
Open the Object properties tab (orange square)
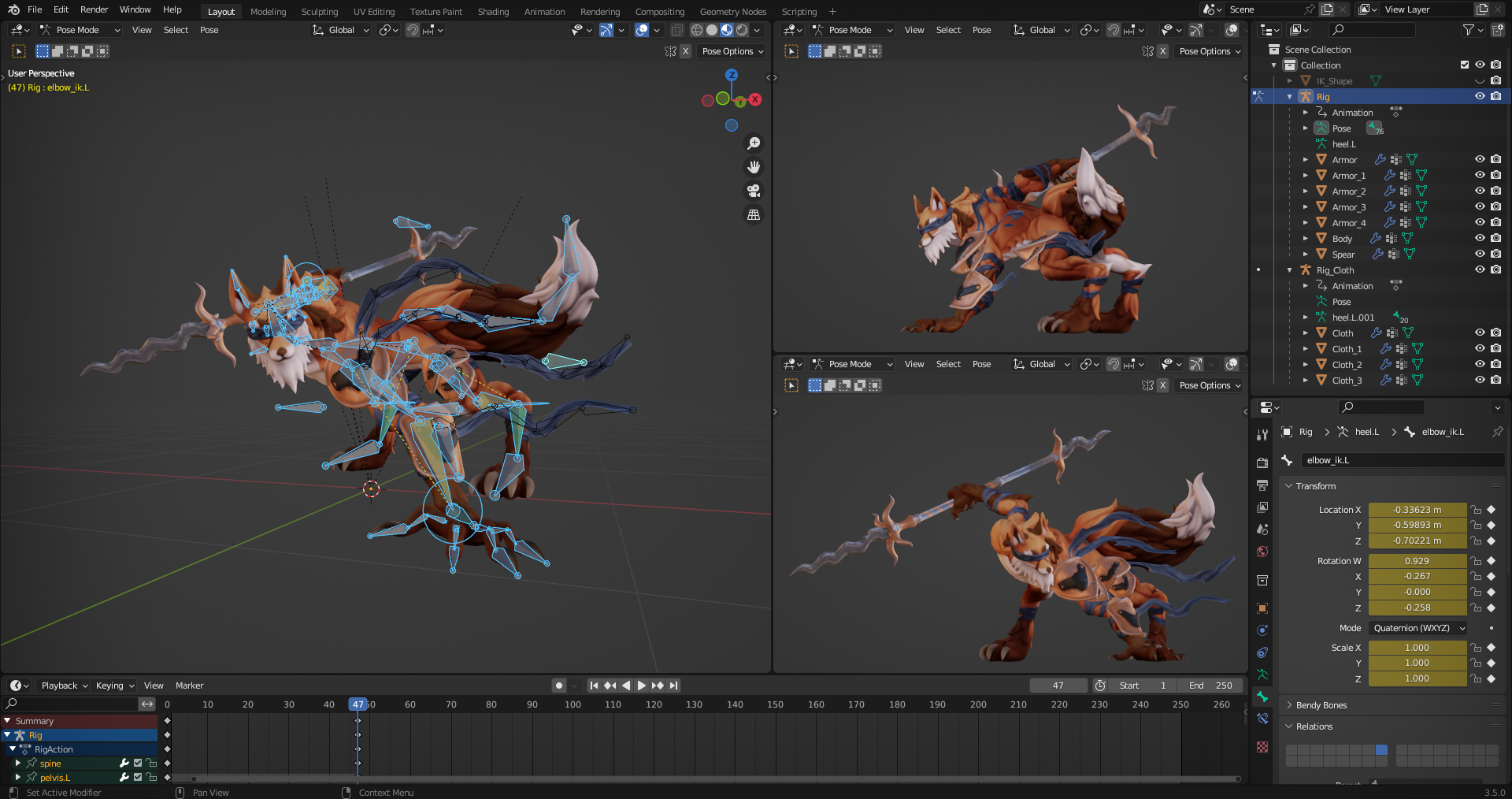point(1262,608)
